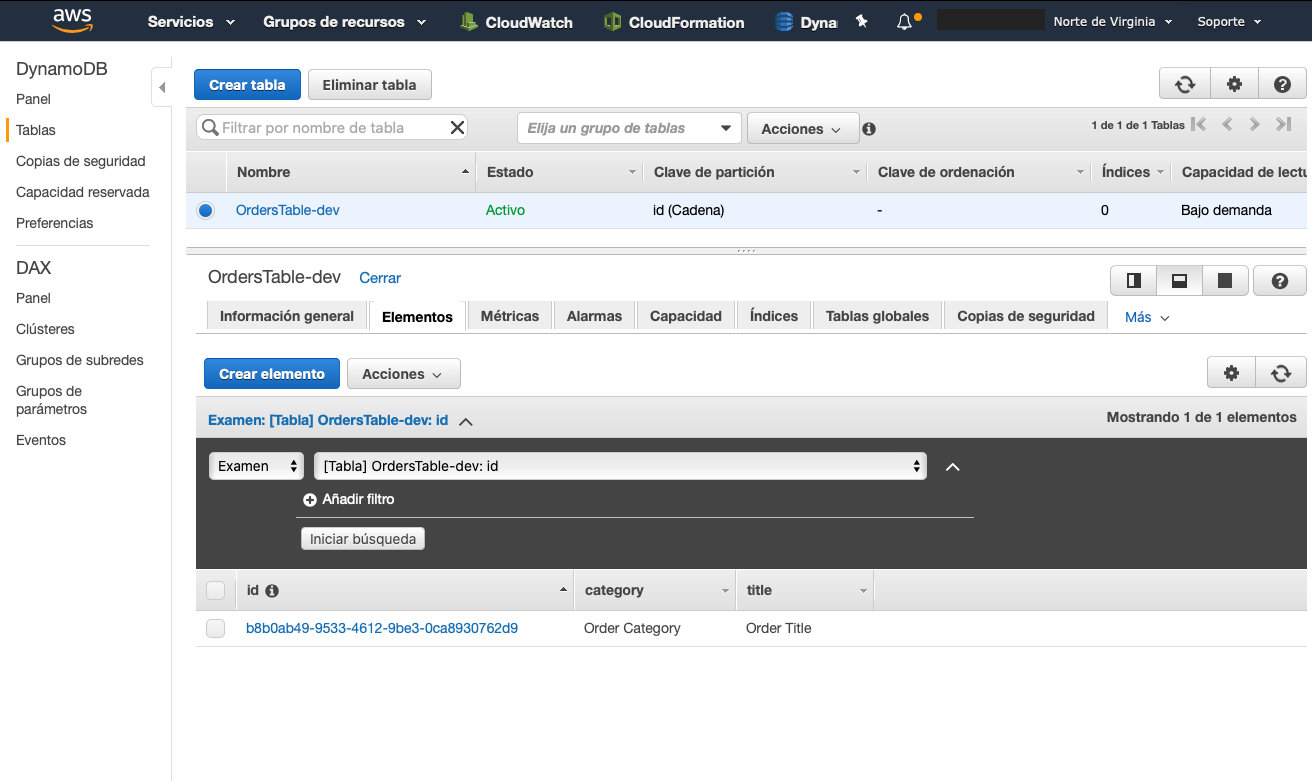The width and height of the screenshot is (1312, 781).
Task: Collapse the Examen filter panel chevron
Action: pyautogui.click(x=465, y=420)
